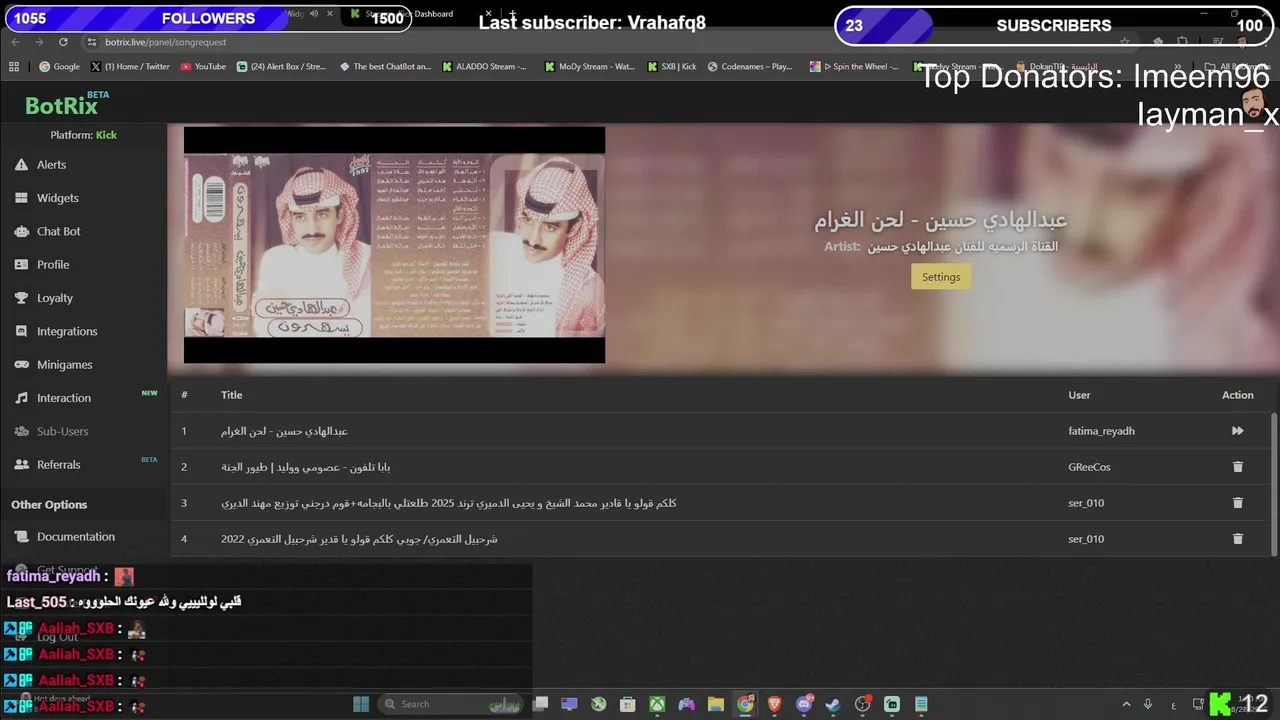Click the username fatima_reyadh in the table
Image resolution: width=1280 pixels, height=720 pixels.
pos(1101,431)
